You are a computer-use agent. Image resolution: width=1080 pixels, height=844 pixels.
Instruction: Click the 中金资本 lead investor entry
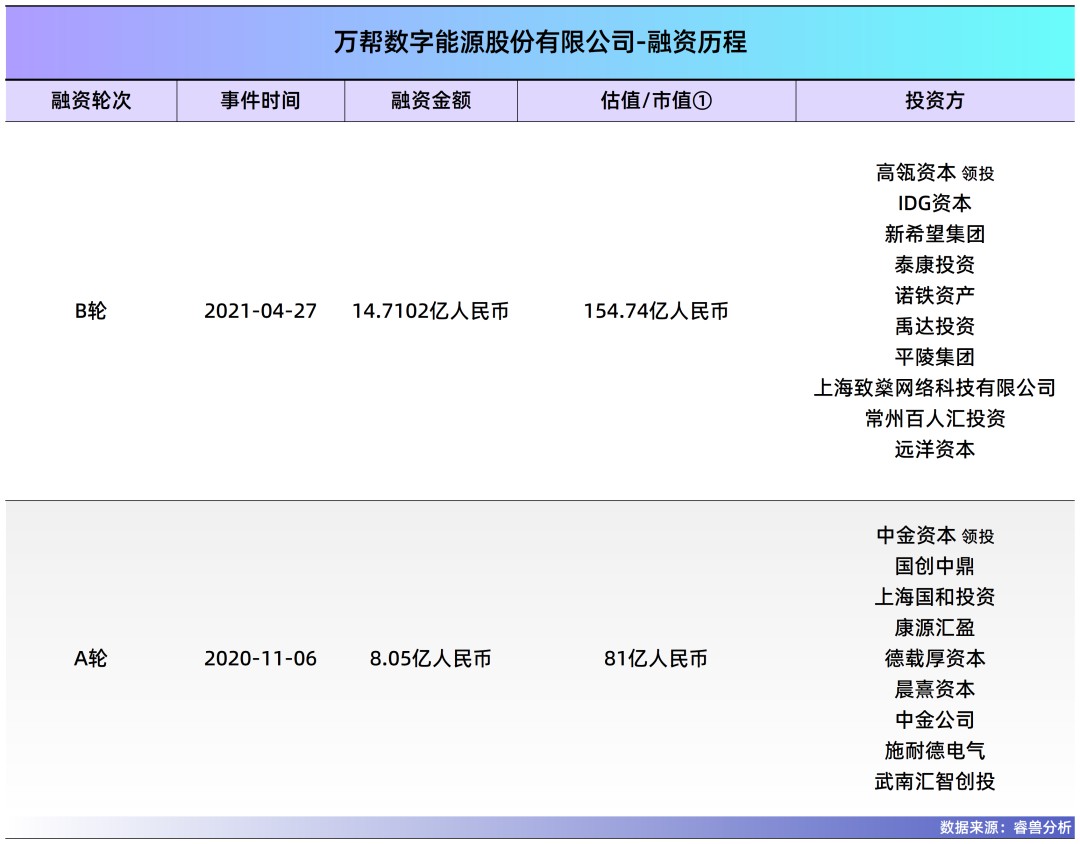936,537
